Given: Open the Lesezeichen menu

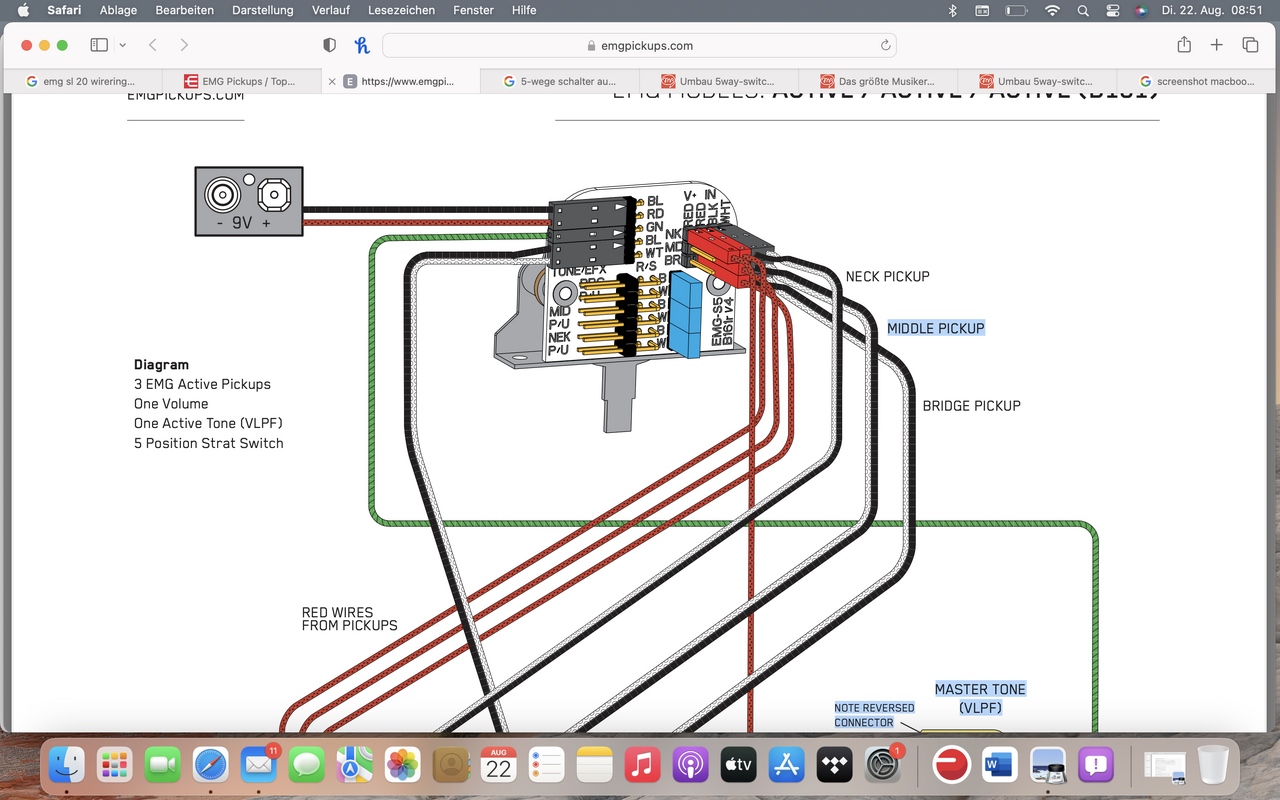Looking at the screenshot, I should click(x=401, y=10).
